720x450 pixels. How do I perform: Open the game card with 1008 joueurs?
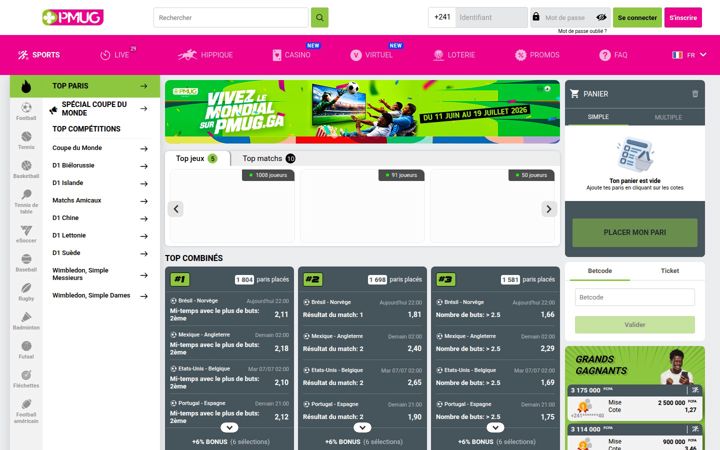click(x=232, y=206)
